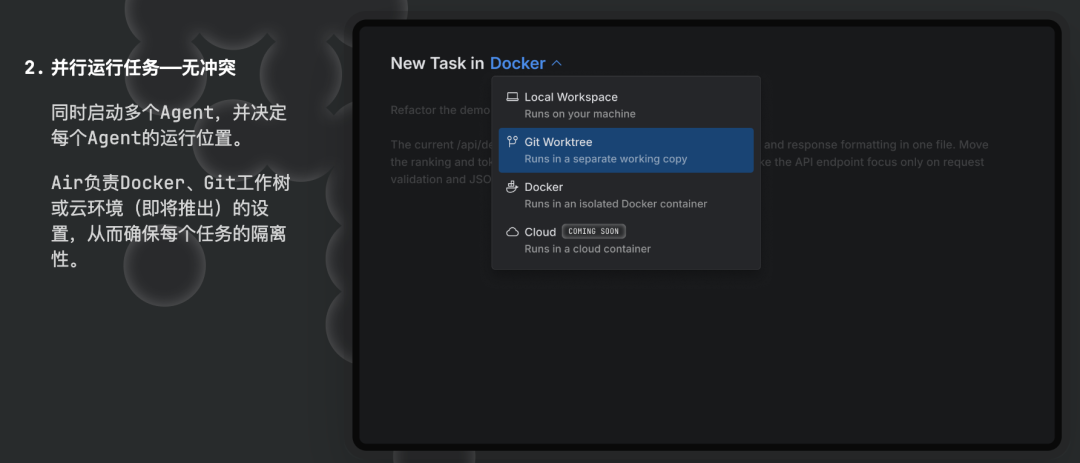Select the Local Workspace option

(x=626, y=105)
